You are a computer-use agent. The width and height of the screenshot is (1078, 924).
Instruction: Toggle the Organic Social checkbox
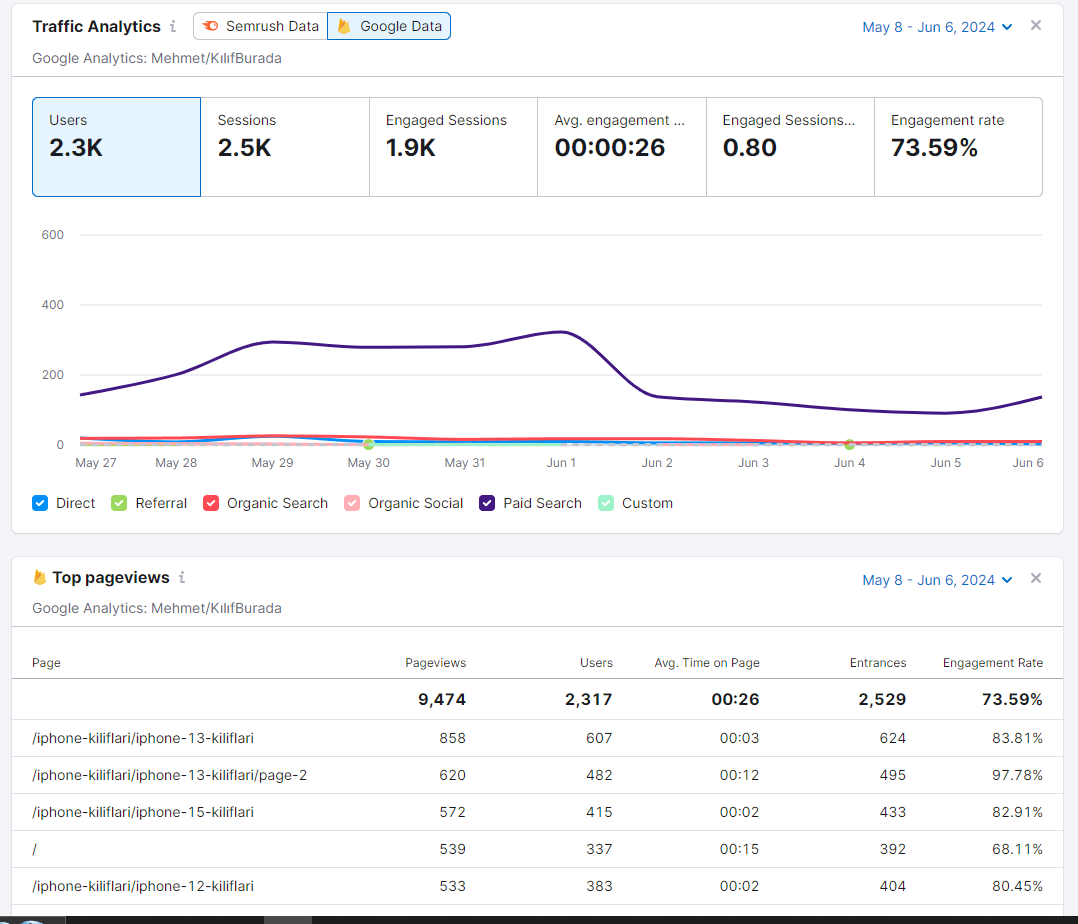point(352,503)
